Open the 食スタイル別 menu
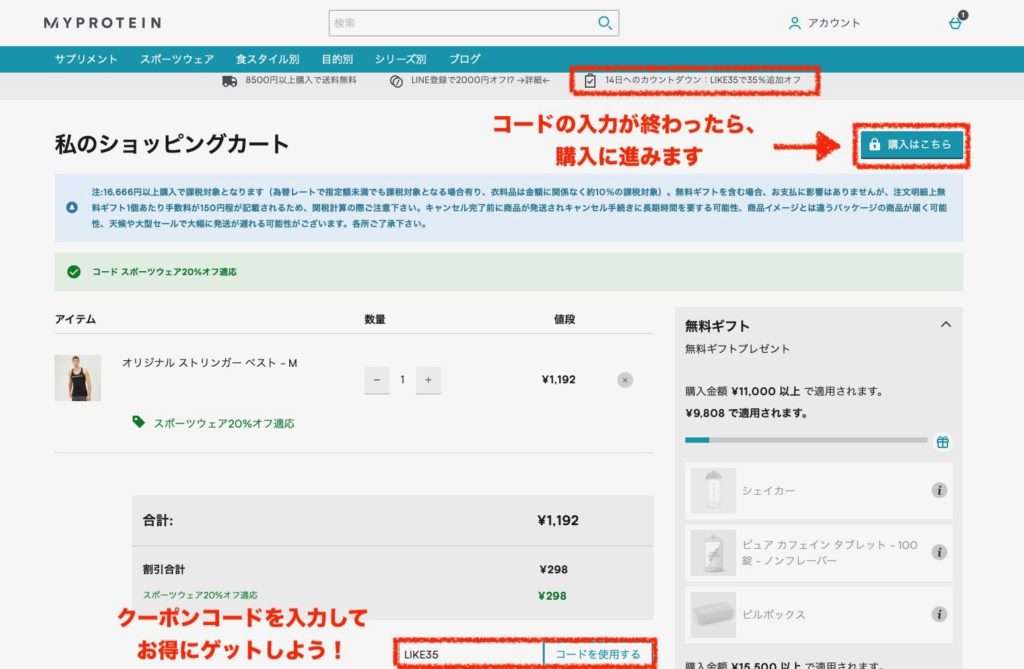 tap(267, 59)
